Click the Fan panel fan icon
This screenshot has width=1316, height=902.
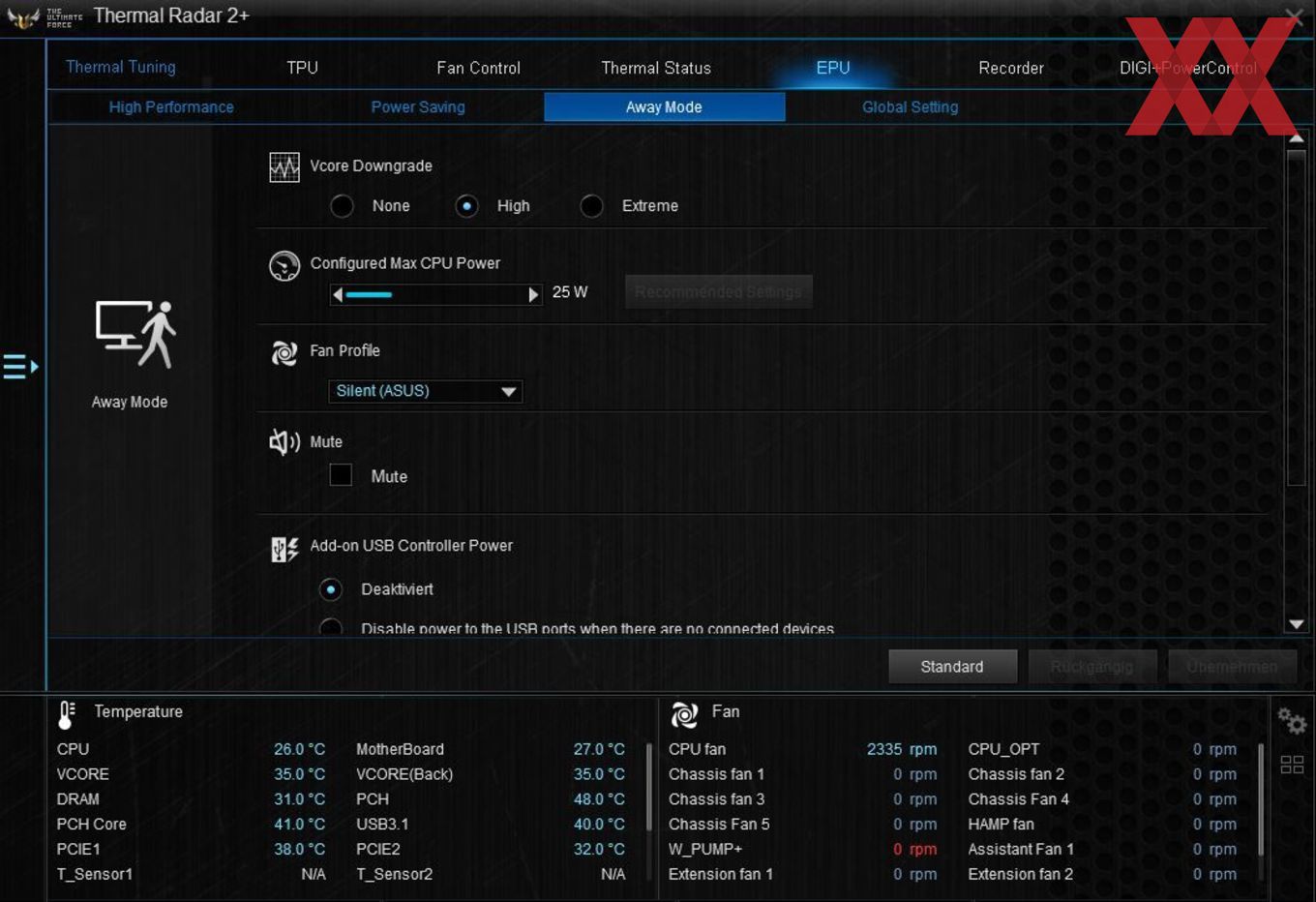tap(684, 714)
